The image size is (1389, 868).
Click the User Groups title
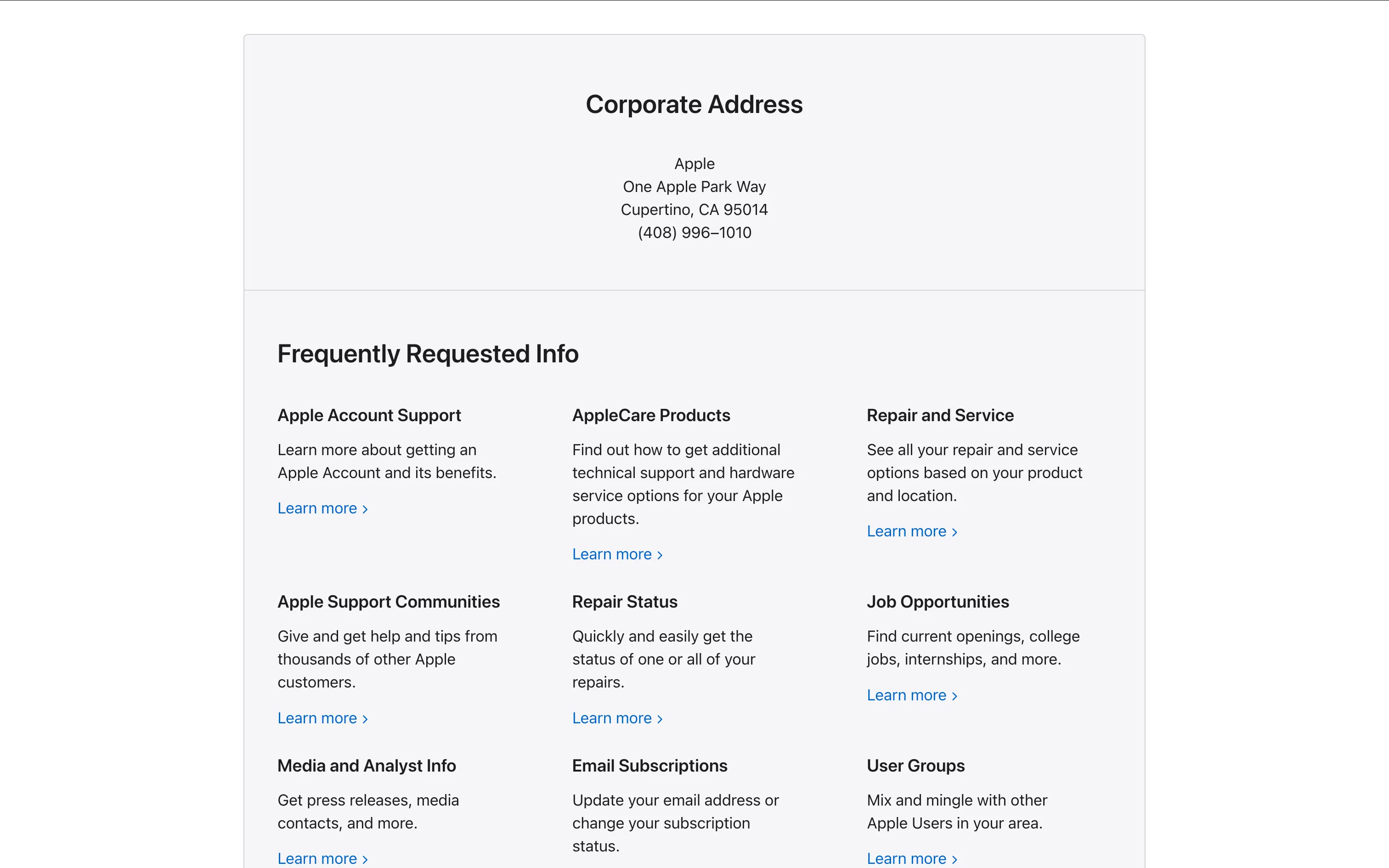pos(915,766)
